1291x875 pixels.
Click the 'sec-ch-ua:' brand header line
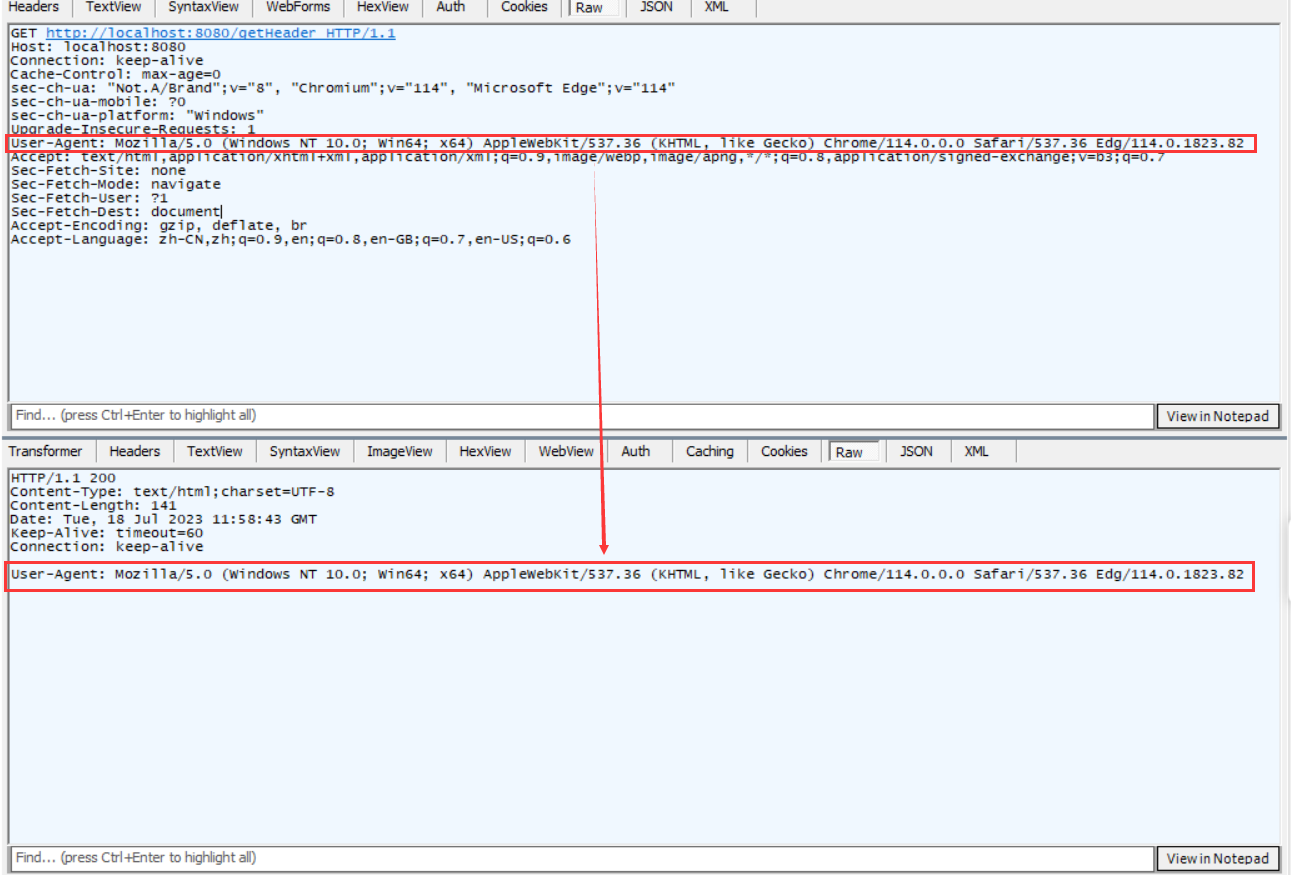pyautogui.click(x=343, y=88)
